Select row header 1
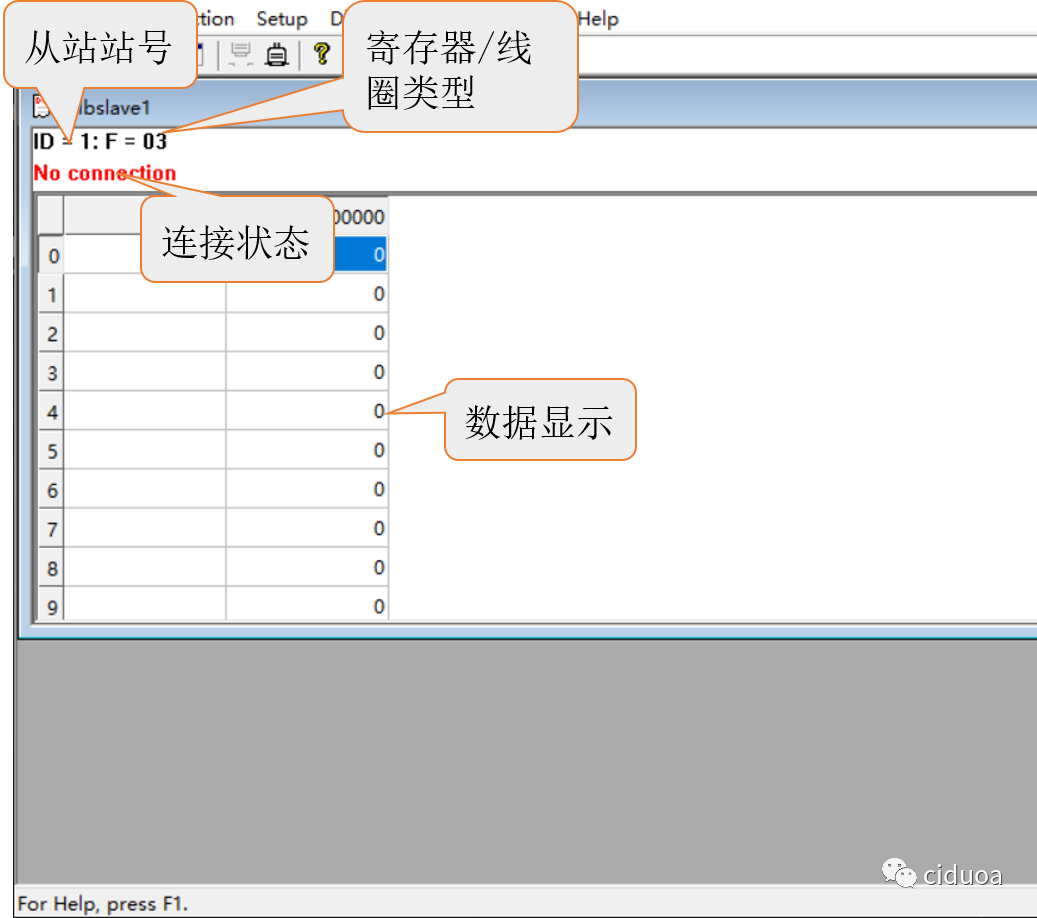The height and width of the screenshot is (918, 1037). coord(52,294)
